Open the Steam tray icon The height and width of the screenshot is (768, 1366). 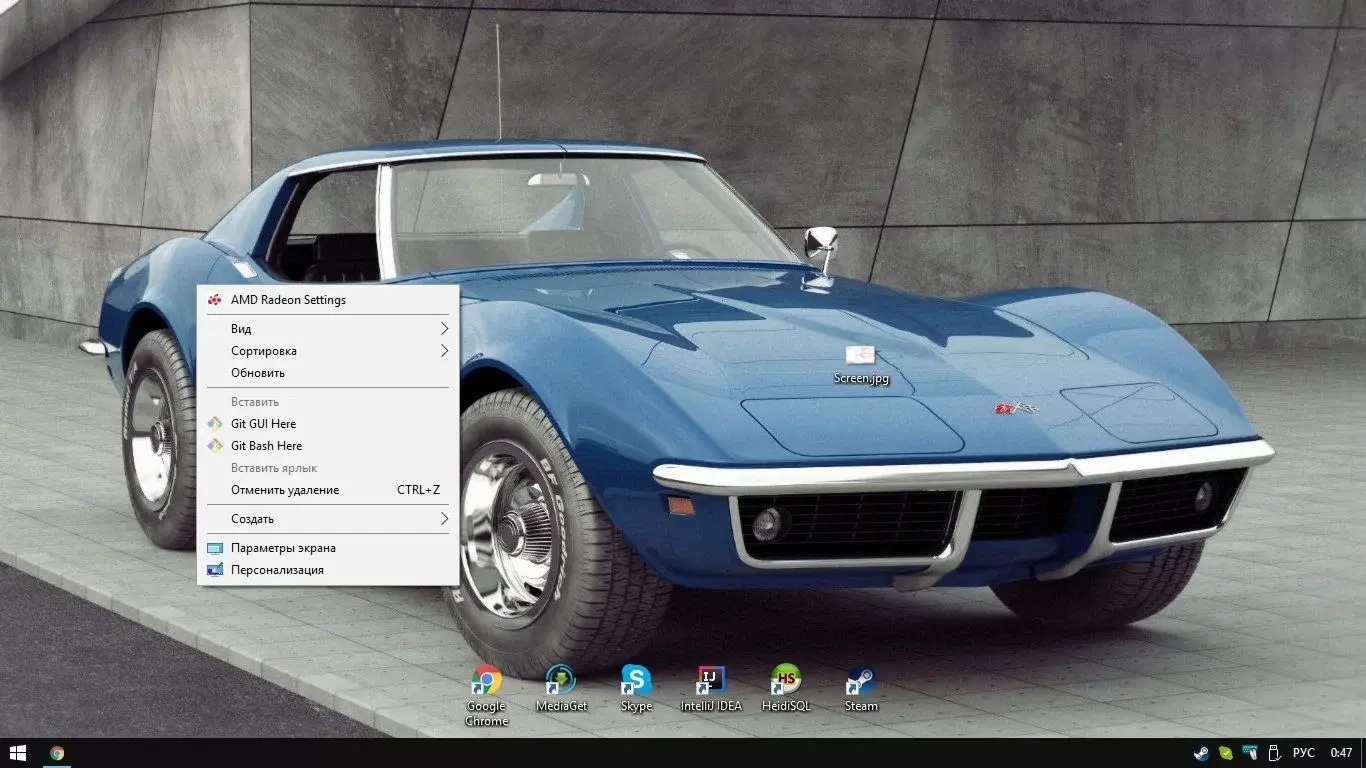[x=1201, y=753]
